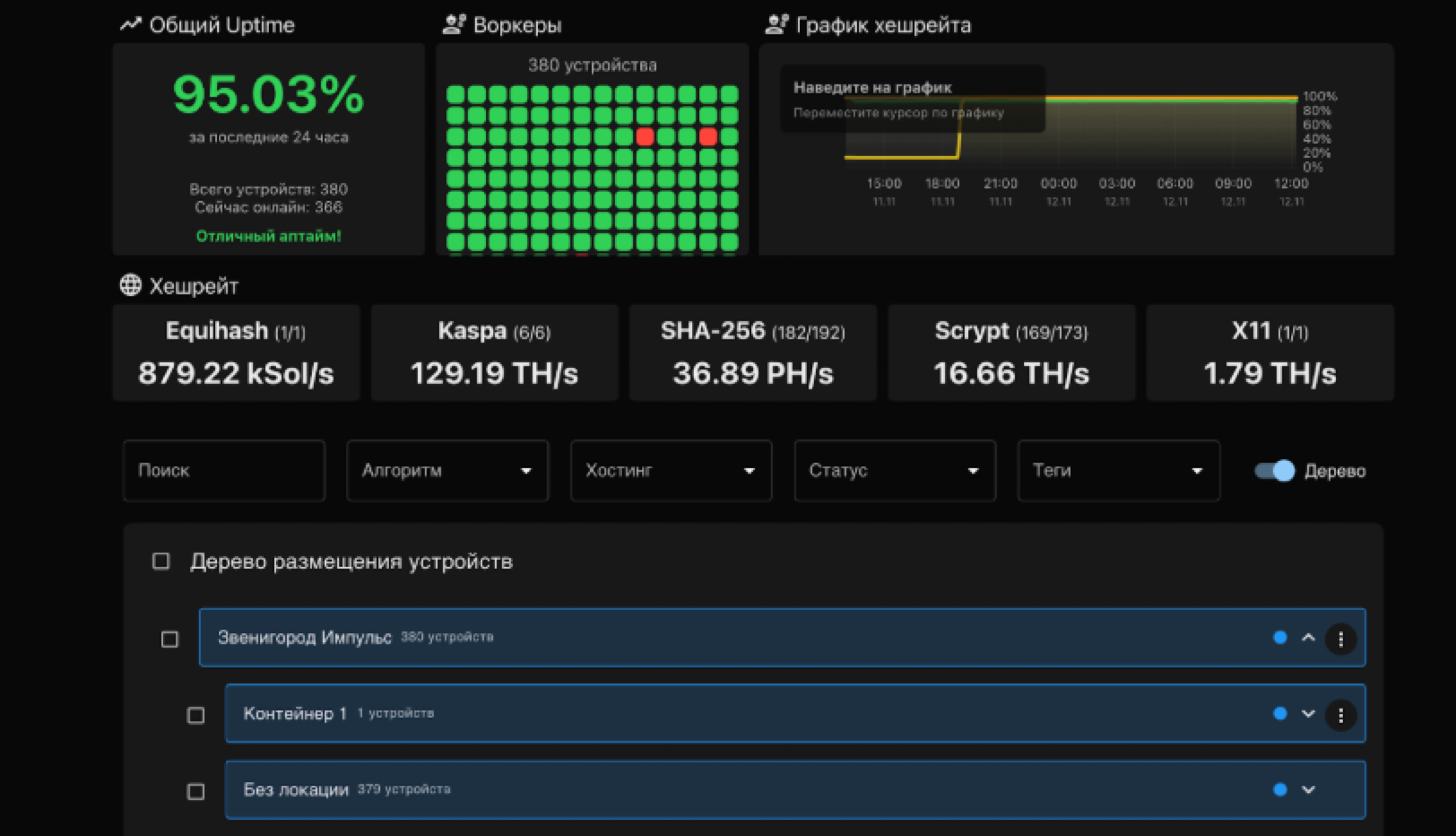This screenshot has width=1456, height=836.
Task: Open the Статус filter dropdown
Action: tap(894, 471)
